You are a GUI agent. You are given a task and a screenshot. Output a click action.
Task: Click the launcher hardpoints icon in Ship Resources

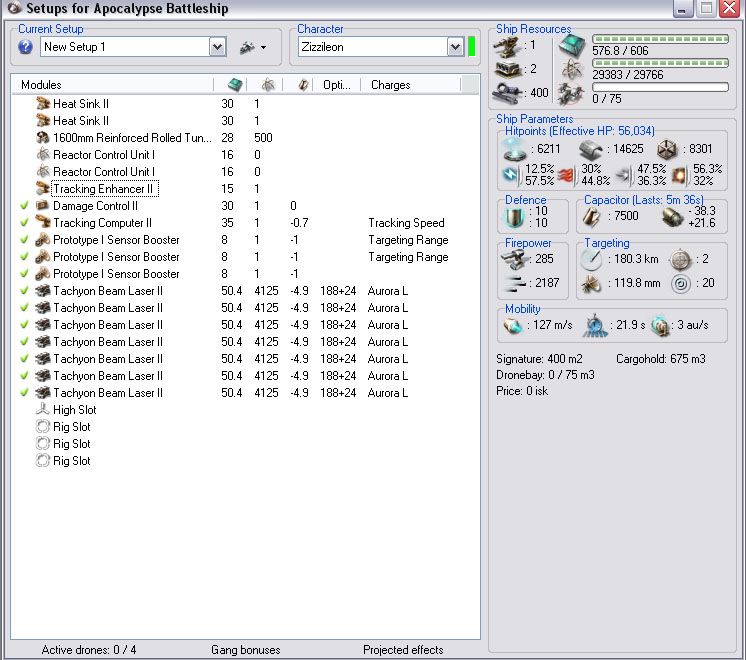(x=508, y=69)
